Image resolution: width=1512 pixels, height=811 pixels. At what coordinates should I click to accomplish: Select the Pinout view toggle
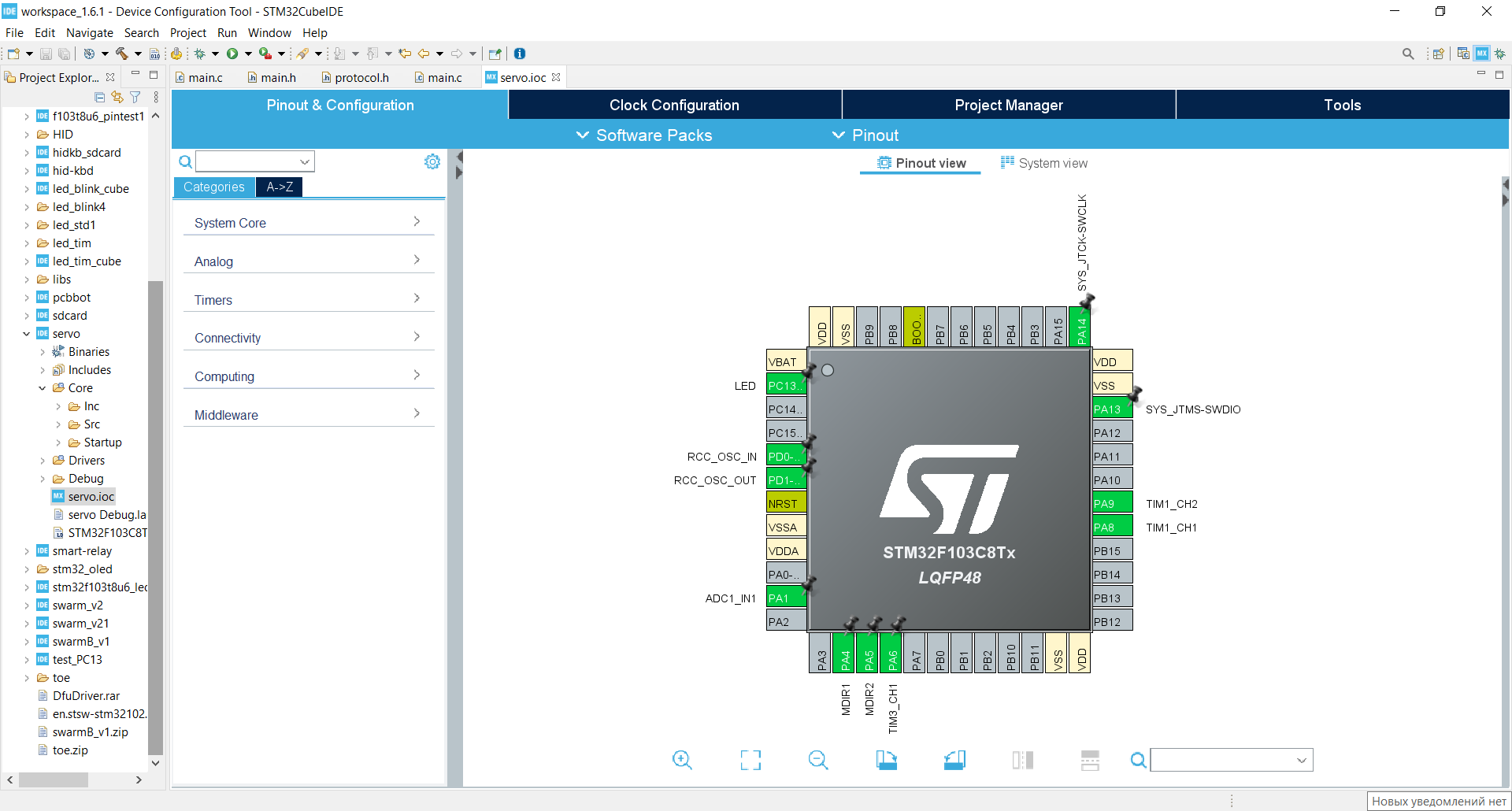(921, 163)
